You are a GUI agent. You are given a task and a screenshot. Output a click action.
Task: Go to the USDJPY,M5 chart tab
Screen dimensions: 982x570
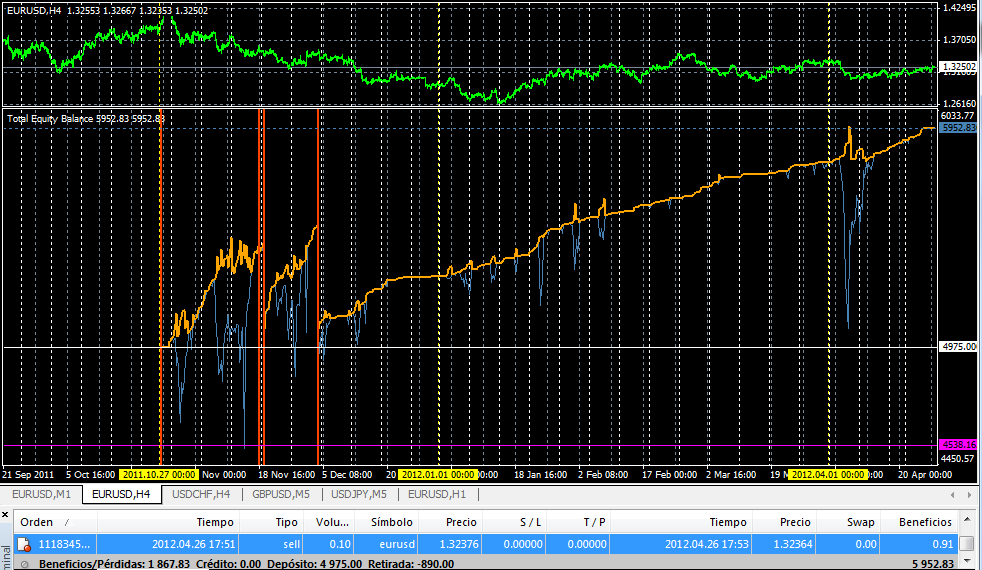361,494
